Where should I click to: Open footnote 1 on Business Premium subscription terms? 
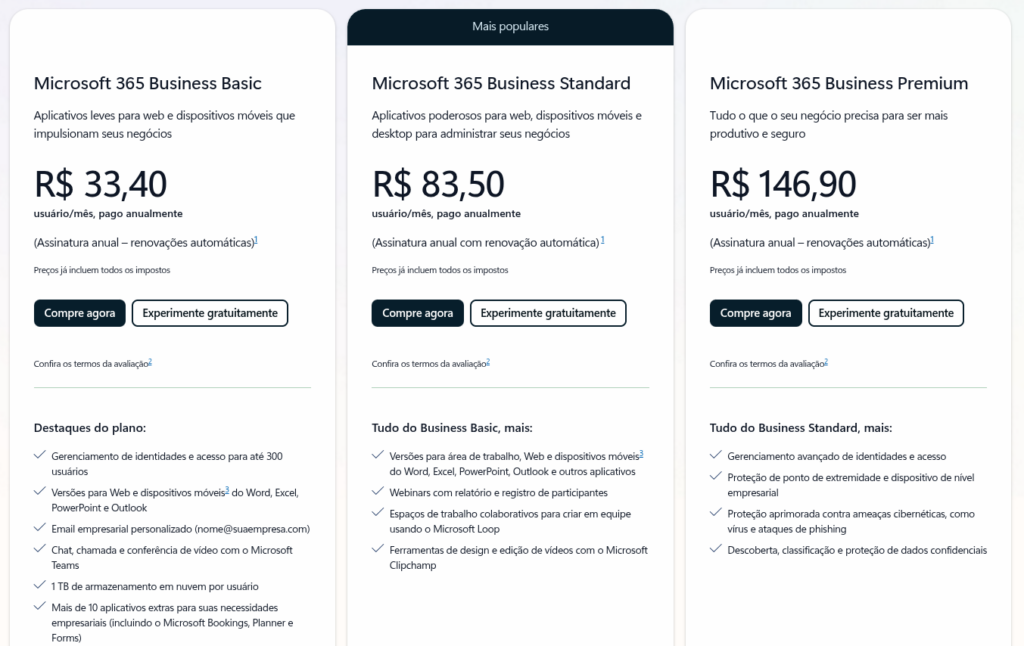point(933,238)
